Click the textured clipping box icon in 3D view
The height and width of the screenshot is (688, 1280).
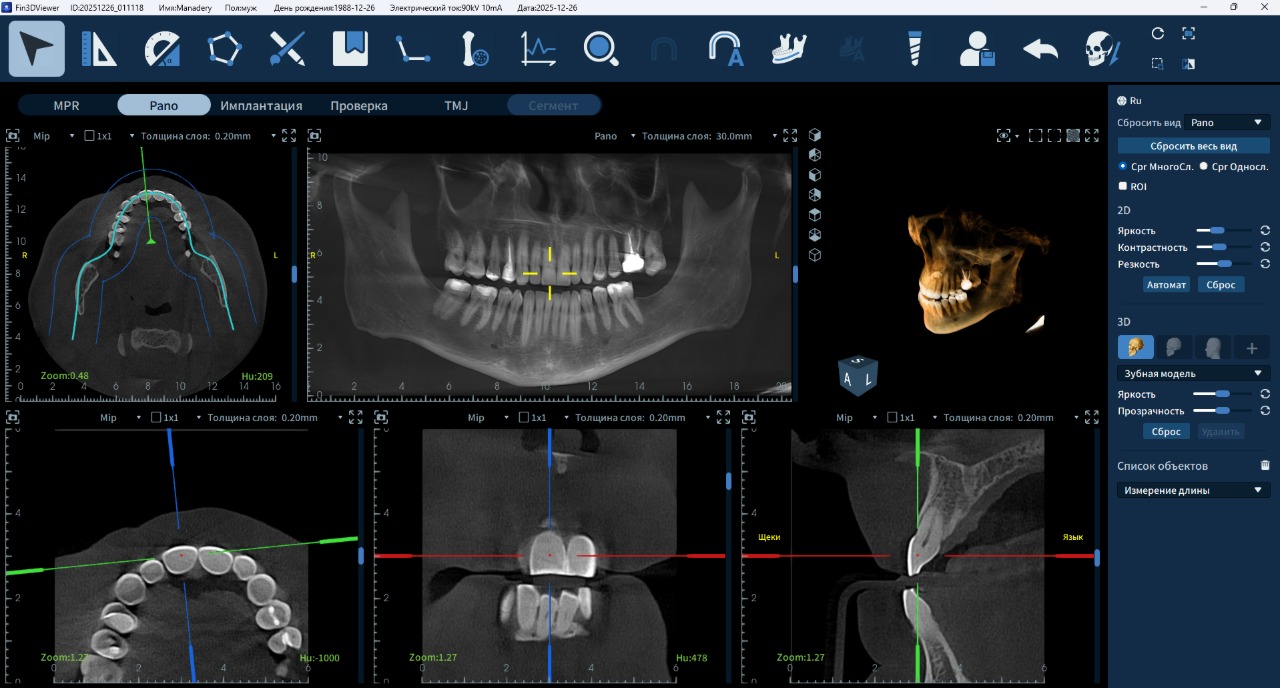pyautogui.click(x=1073, y=136)
